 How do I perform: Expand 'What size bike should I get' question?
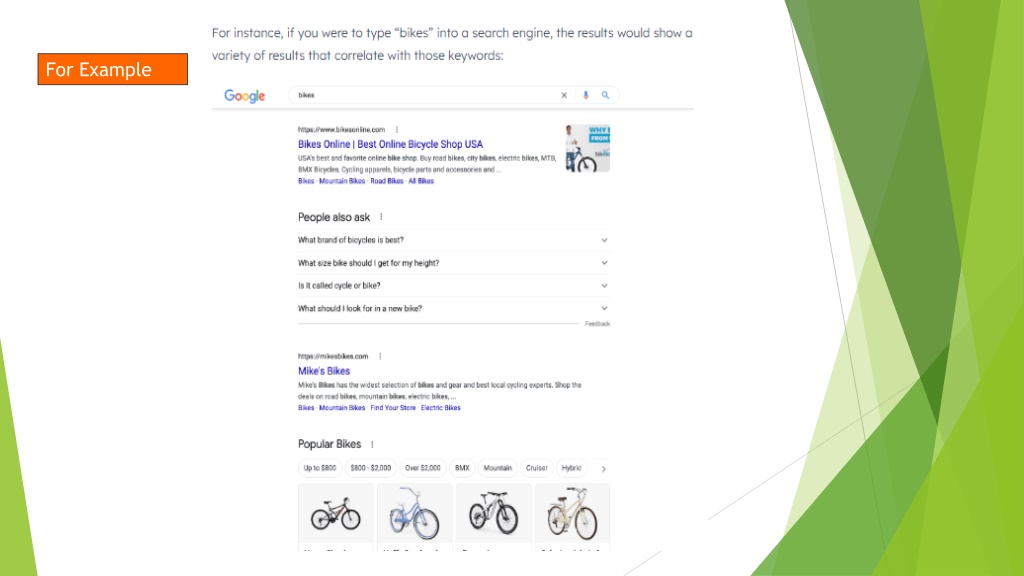(453, 263)
